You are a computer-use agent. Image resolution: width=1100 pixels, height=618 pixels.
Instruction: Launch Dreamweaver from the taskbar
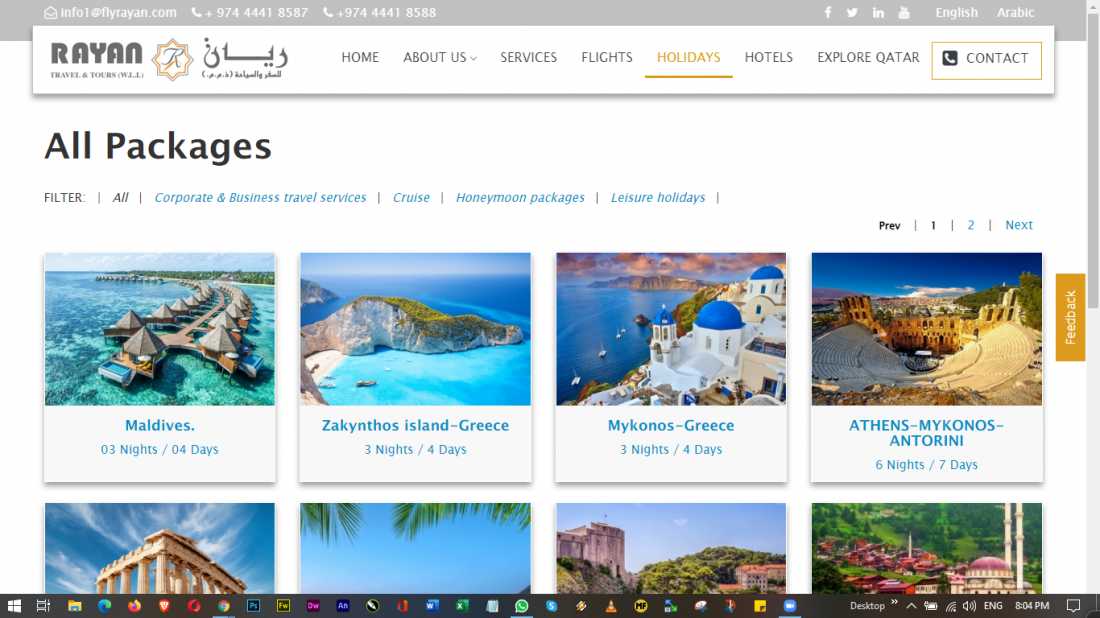[313, 606]
